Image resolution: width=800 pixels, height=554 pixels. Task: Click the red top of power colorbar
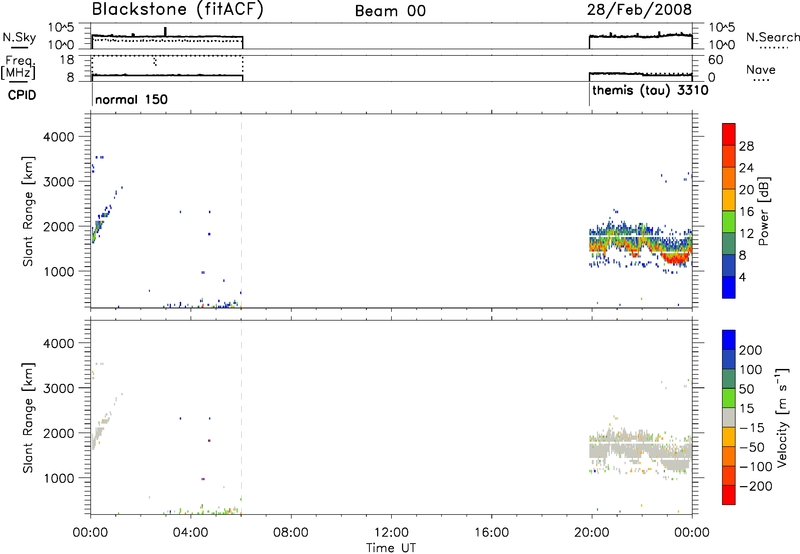(x=729, y=134)
